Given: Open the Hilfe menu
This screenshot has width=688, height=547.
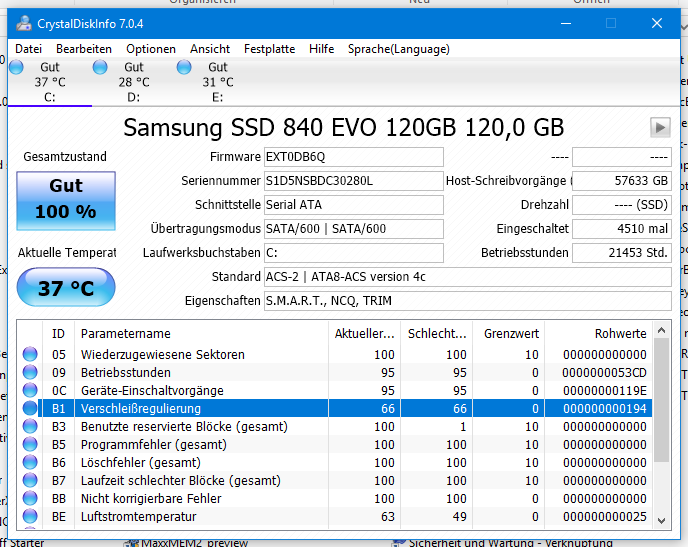Looking at the screenshot, I should (321, 49).
